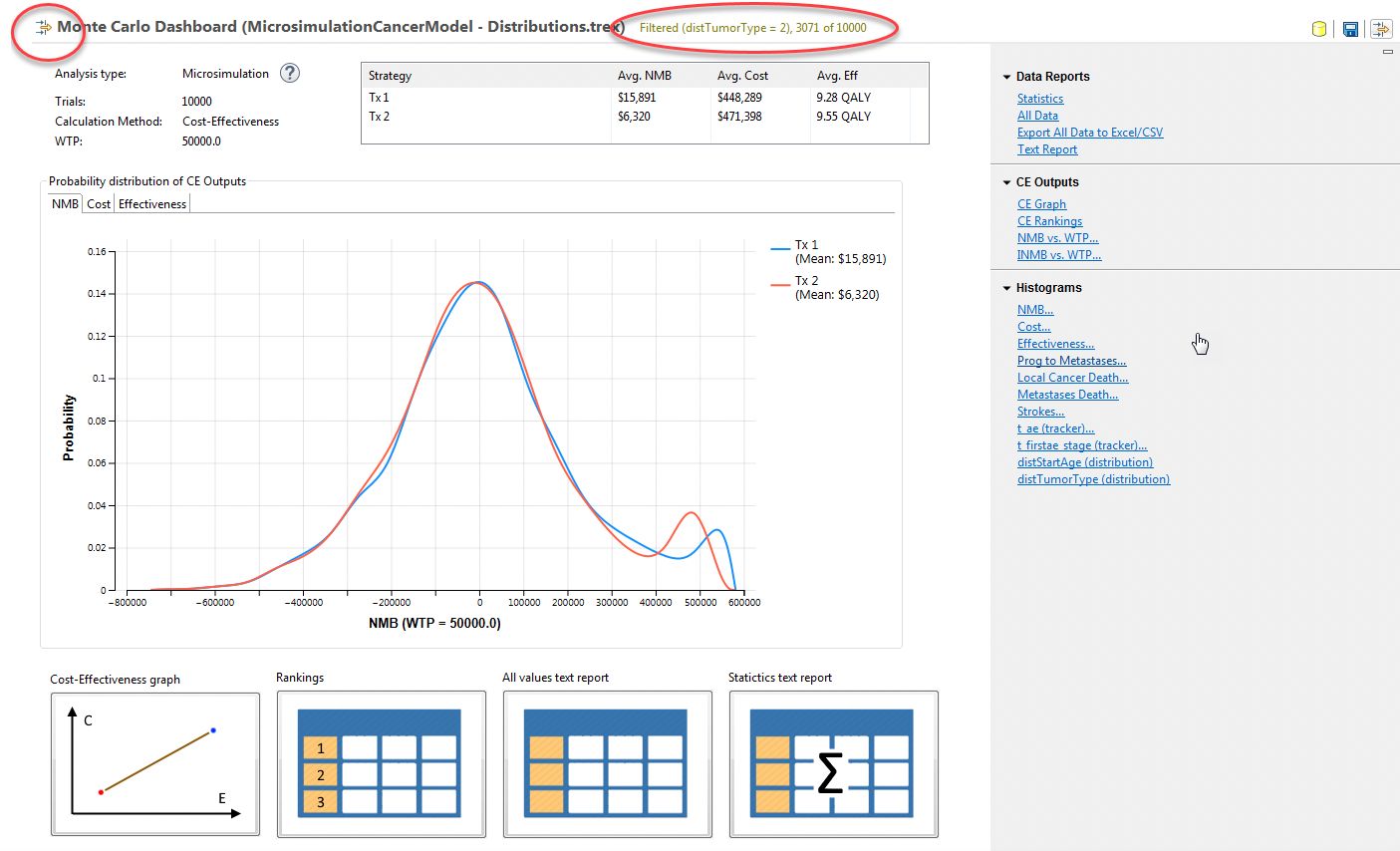Open the CE Rankings link
Image resolution: width=1400 pixels, height=851 pixels.
1049,221
